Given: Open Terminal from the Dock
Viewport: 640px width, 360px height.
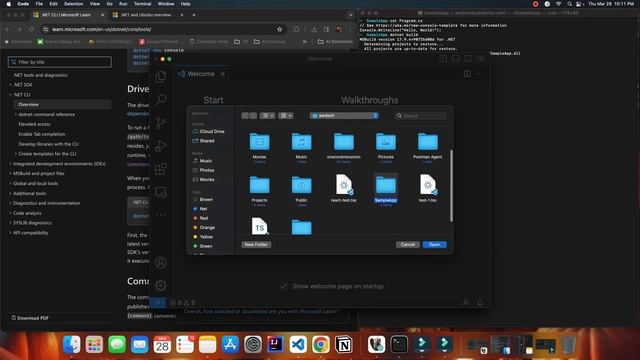Looking at the screenshot, I should pyautogui.click(x=399, y=344).
